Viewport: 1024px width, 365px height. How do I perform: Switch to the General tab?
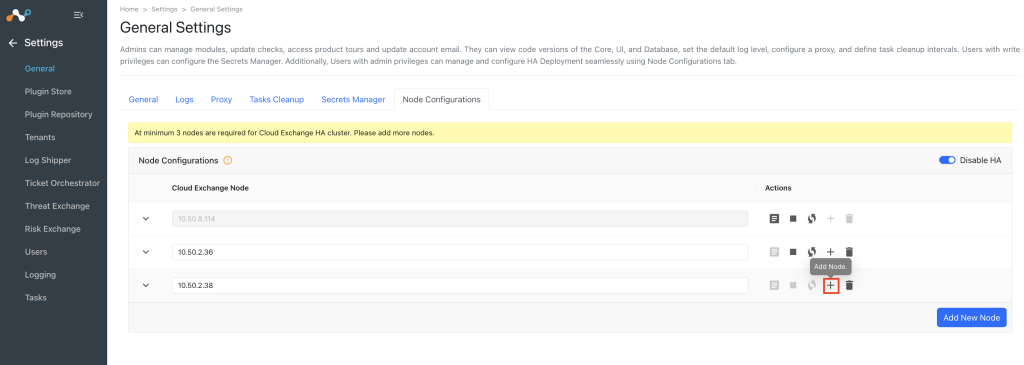[143, 99]
